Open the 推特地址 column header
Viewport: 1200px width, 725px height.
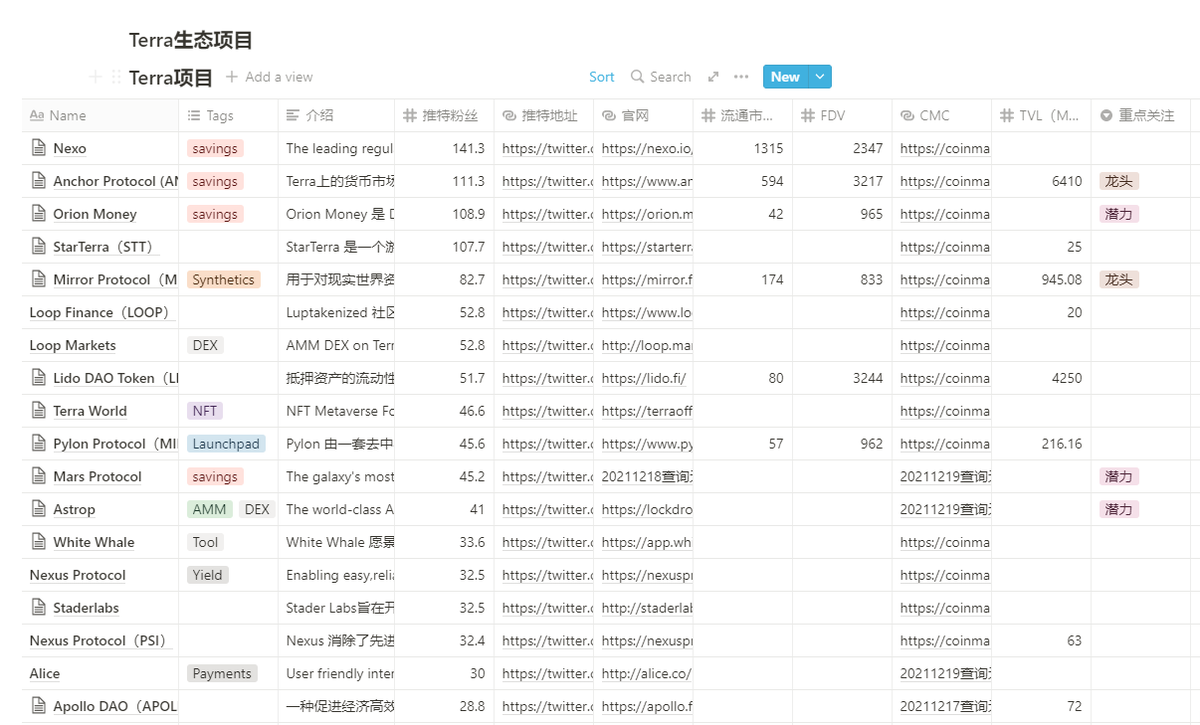pos(543,115)
